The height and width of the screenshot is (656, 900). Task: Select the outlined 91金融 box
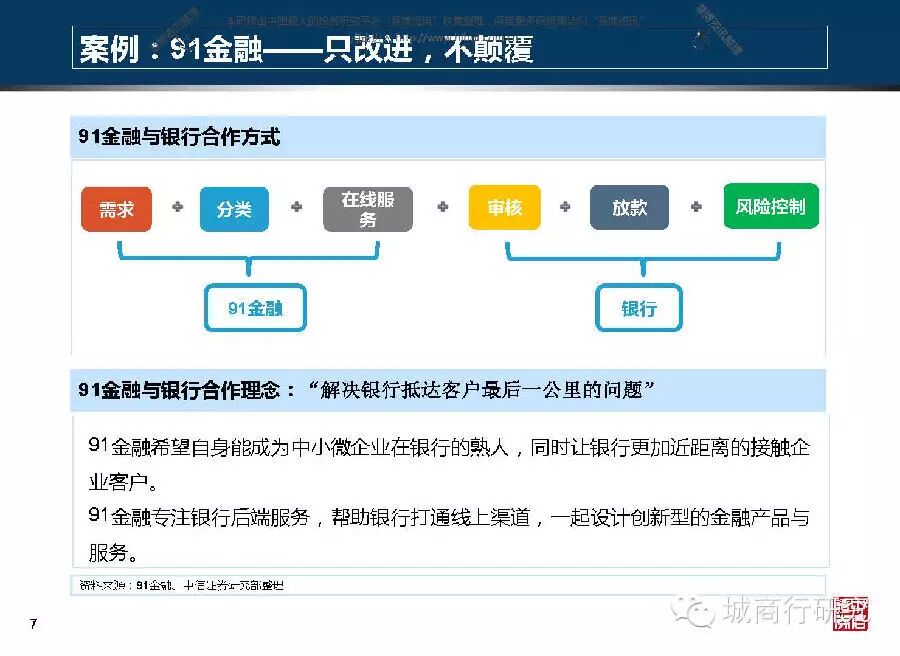tap(255, 308)
